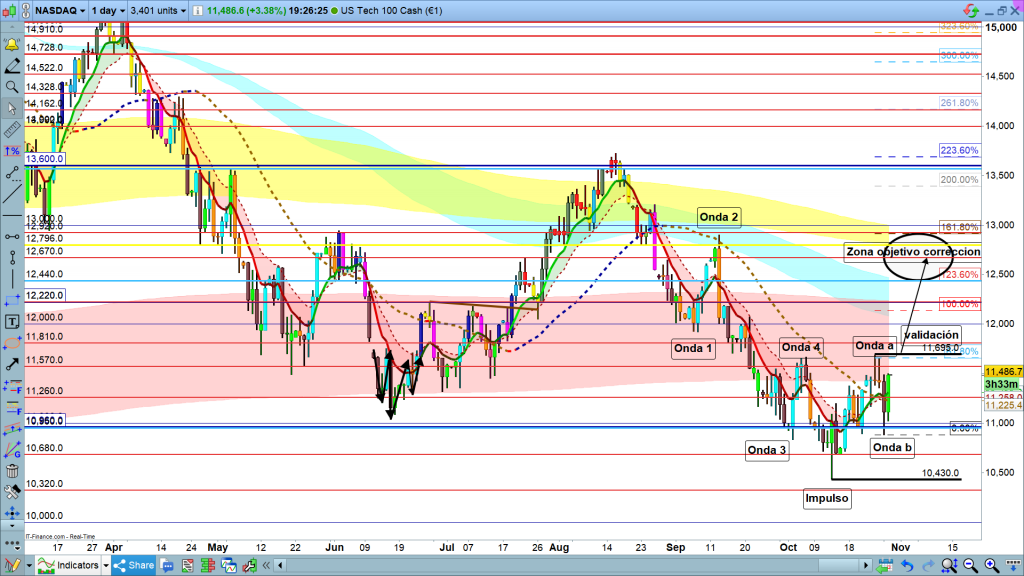Select the percent measurement tool
This screenshot has height=576, width=1024.
point(11,151)
